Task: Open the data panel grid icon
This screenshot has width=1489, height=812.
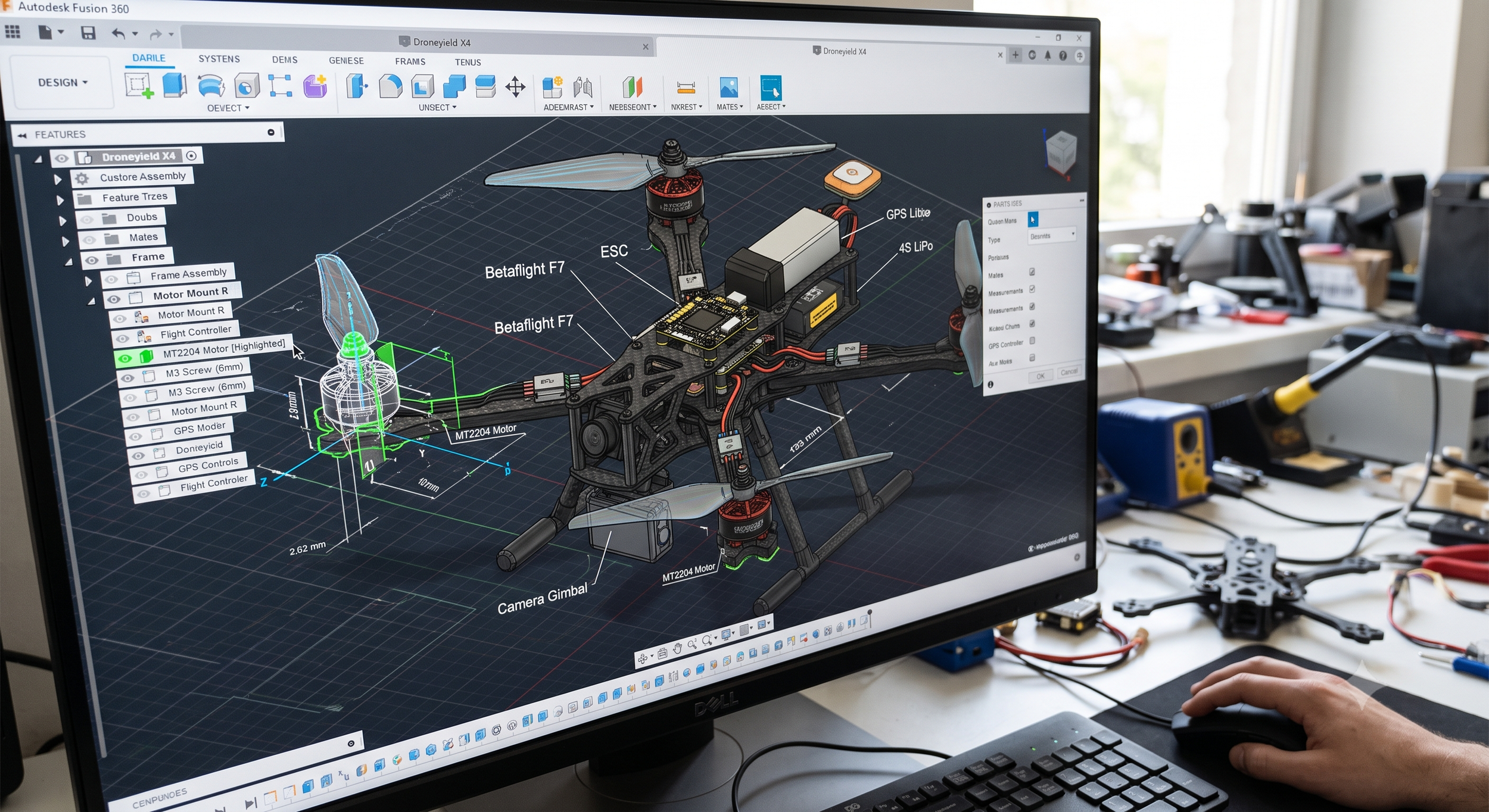Action: 13,32
